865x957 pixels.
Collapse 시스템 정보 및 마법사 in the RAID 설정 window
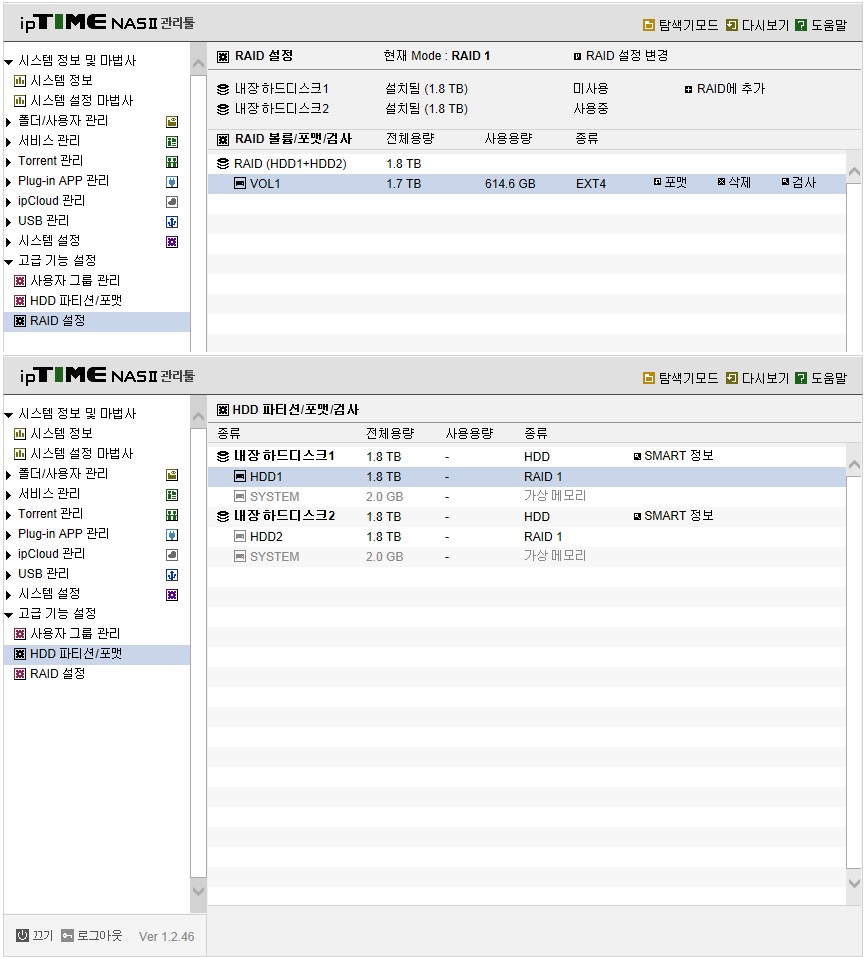pyautogui.click(x=9, y=61)
